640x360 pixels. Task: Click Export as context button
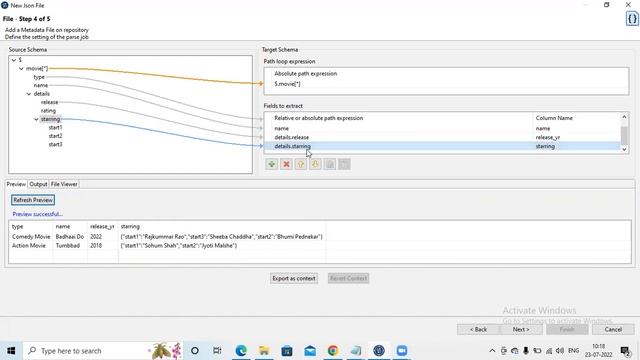294,278
